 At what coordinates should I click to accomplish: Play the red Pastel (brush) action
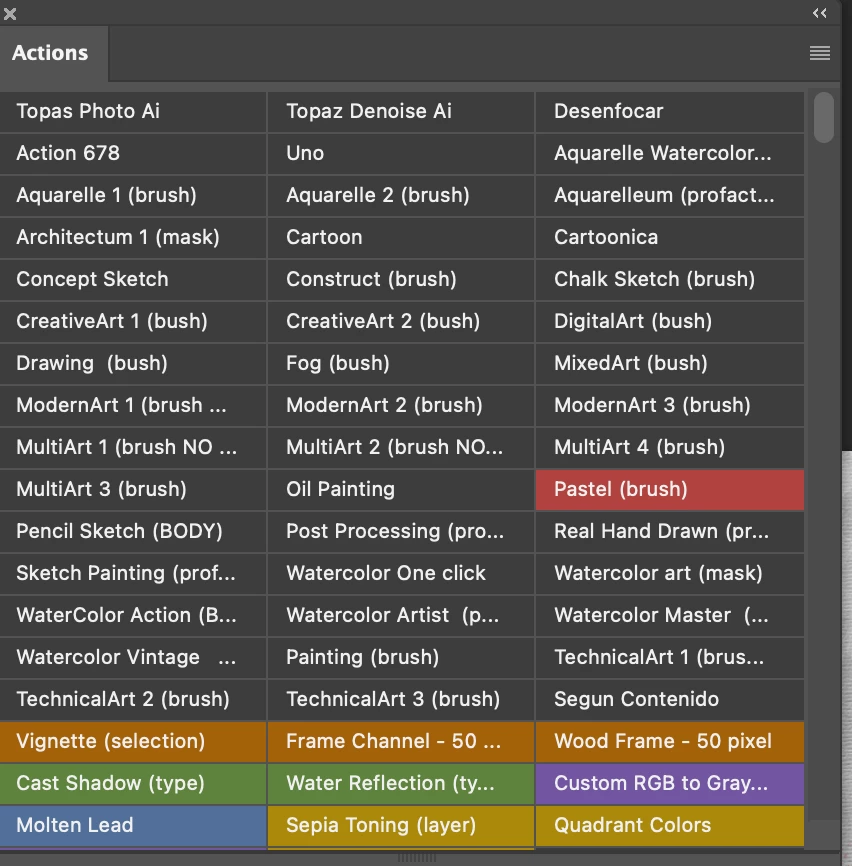[x=670, y=489]
